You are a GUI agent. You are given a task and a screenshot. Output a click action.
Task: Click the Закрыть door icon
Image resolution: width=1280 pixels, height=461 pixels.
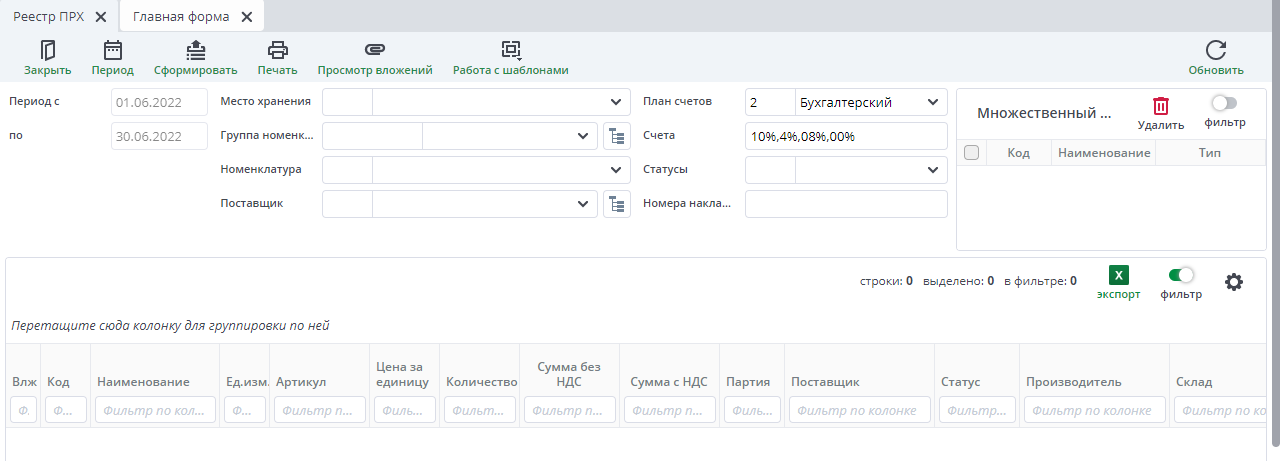pos(47,51)
